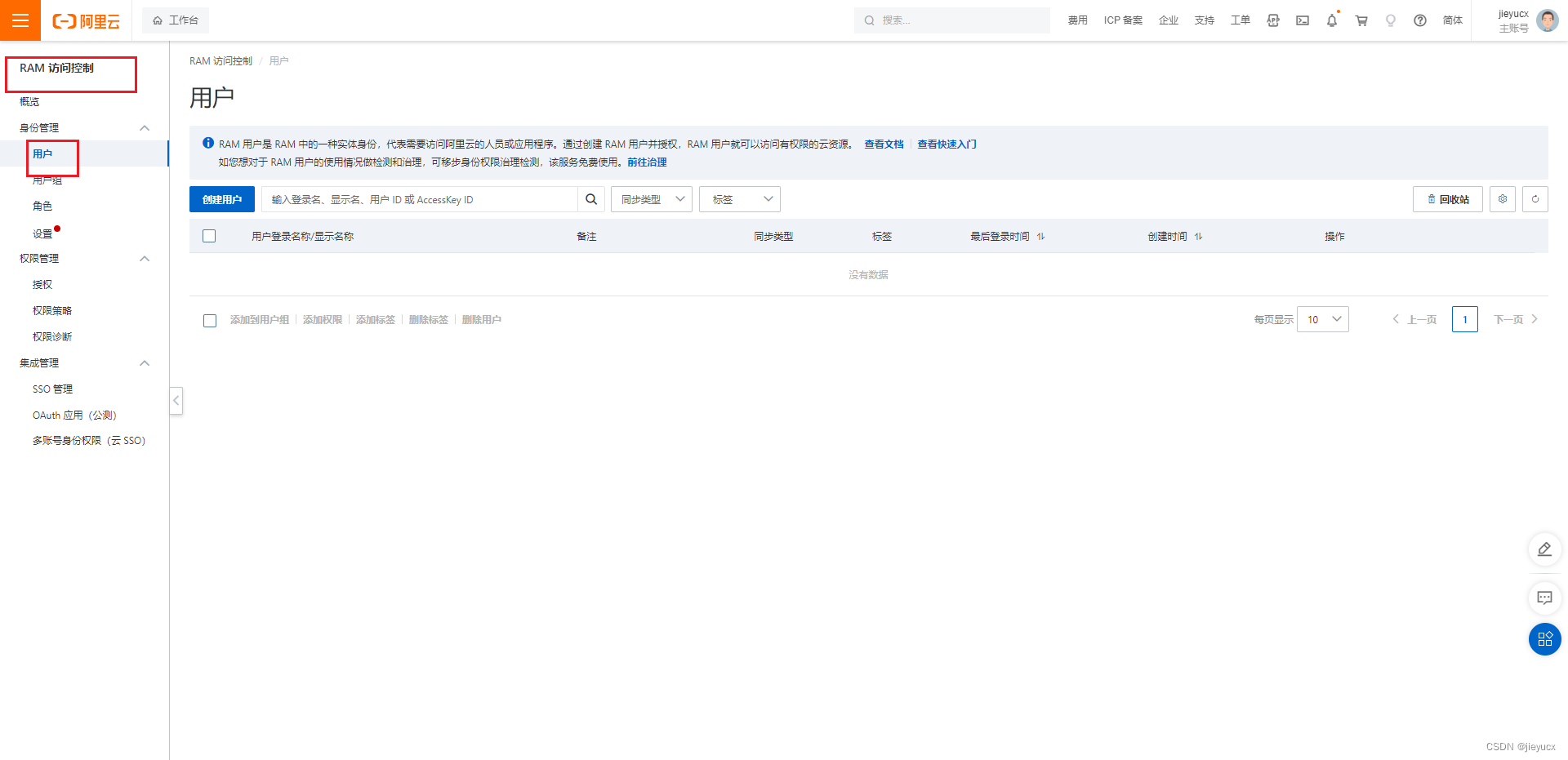Switch language via 简体
This screenshot has height=760, width=1568.
[1453, 20]
